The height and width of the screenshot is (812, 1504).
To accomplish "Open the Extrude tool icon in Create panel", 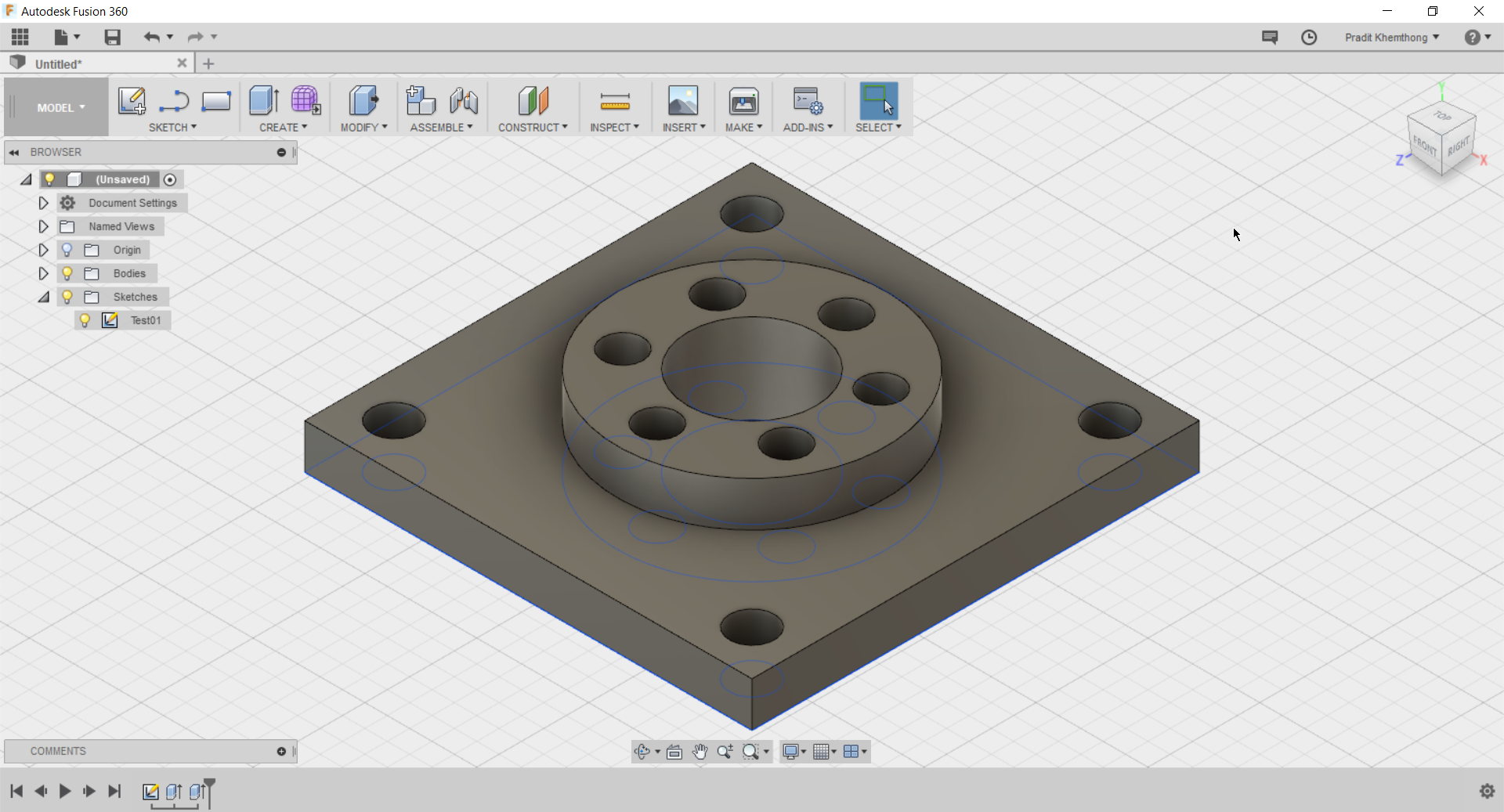I will click(x=263, y=101).
